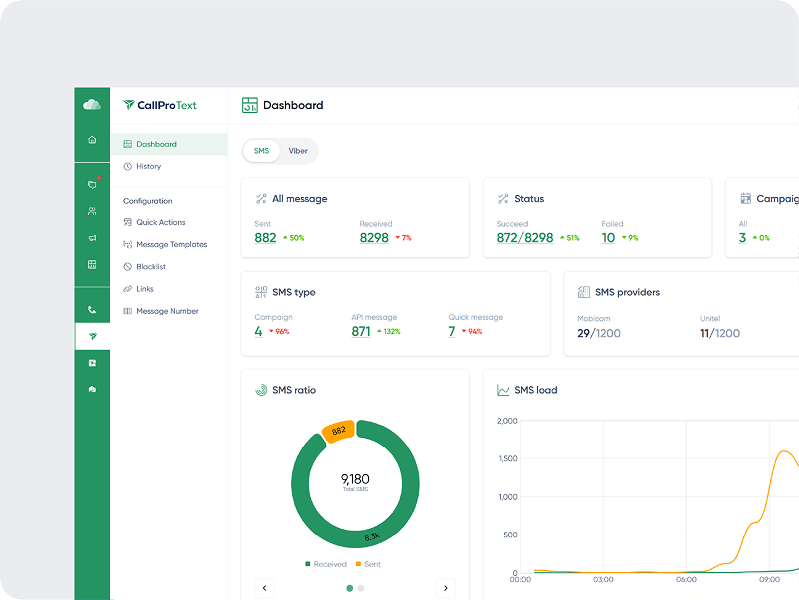Screen dimensions: 799x600
Task: Open the megaphone campaign icon in sidebar
Action: coord(92,238)
